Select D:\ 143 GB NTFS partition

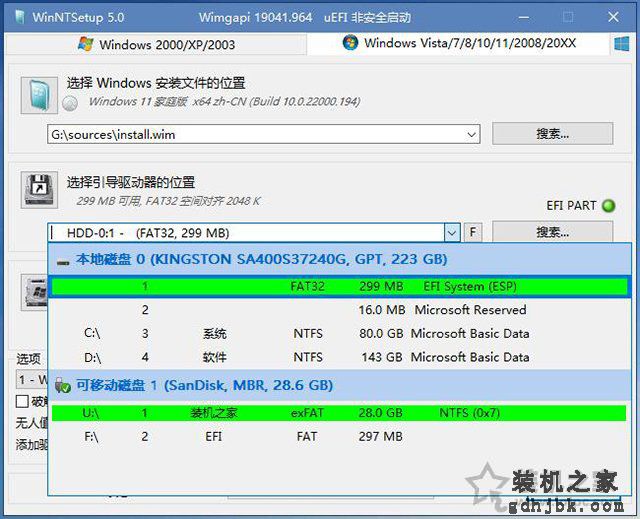tap(339, 357)
